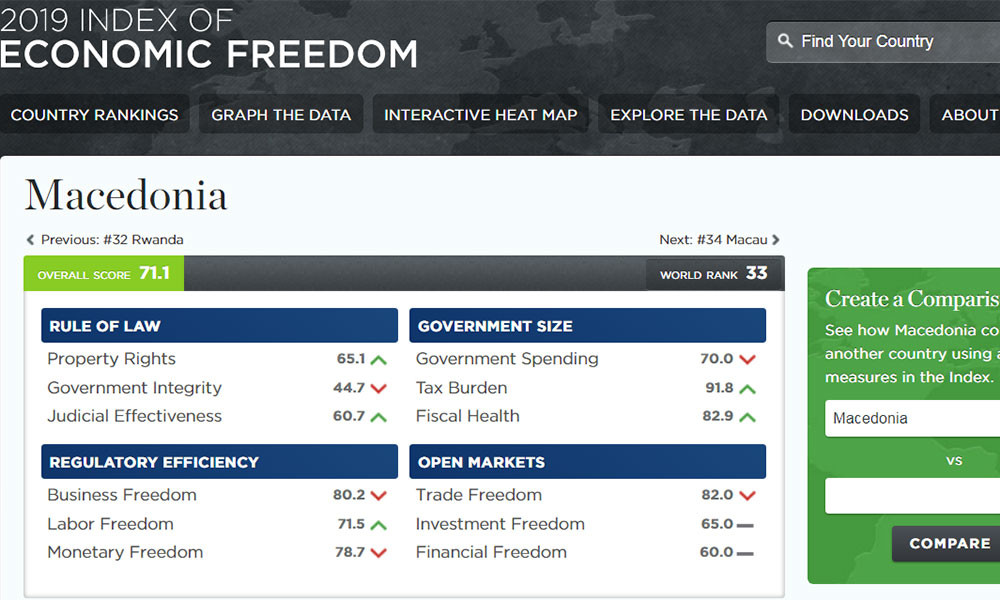The height and width of the screenshot is (600, 1000).
Task: Click the Macedonia comparison country field
Action: click(913, 418)
